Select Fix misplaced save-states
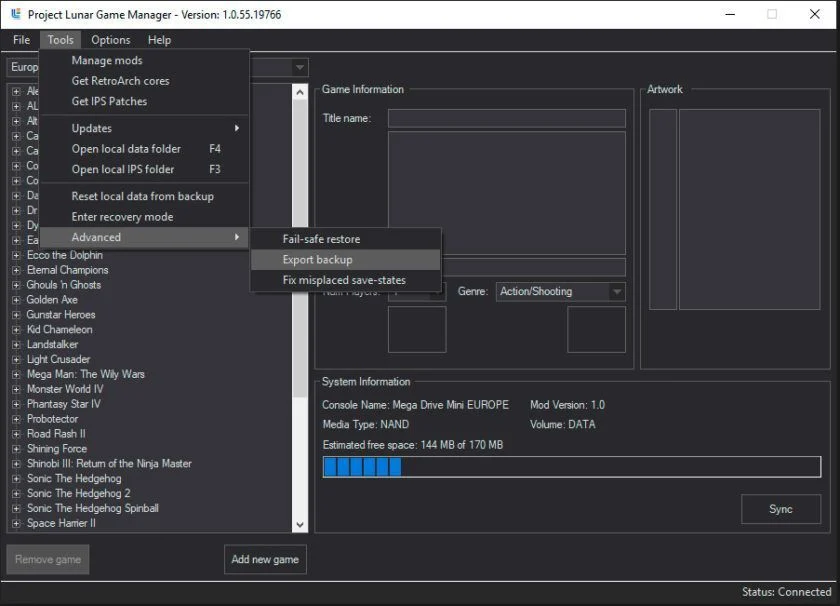This screenshot has height=606, width=840. (346, 280)
